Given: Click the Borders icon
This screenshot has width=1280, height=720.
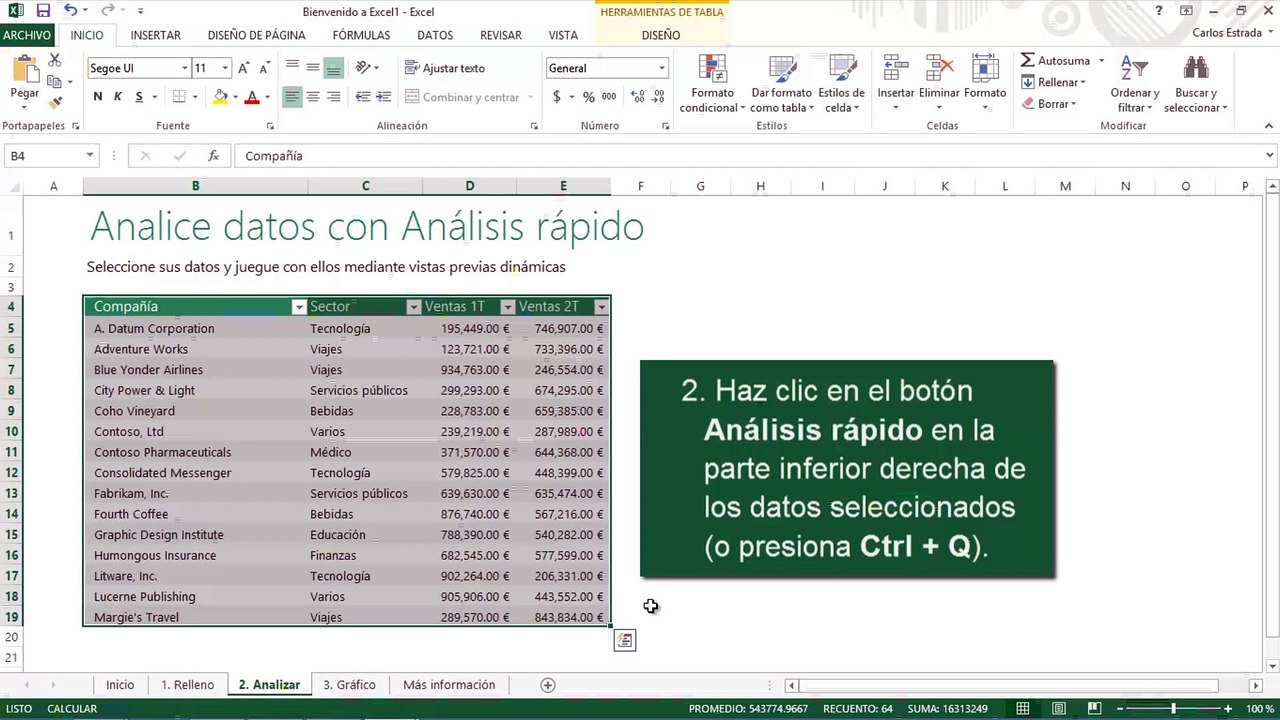Looking at the screenshot, I should coord(179,97).
